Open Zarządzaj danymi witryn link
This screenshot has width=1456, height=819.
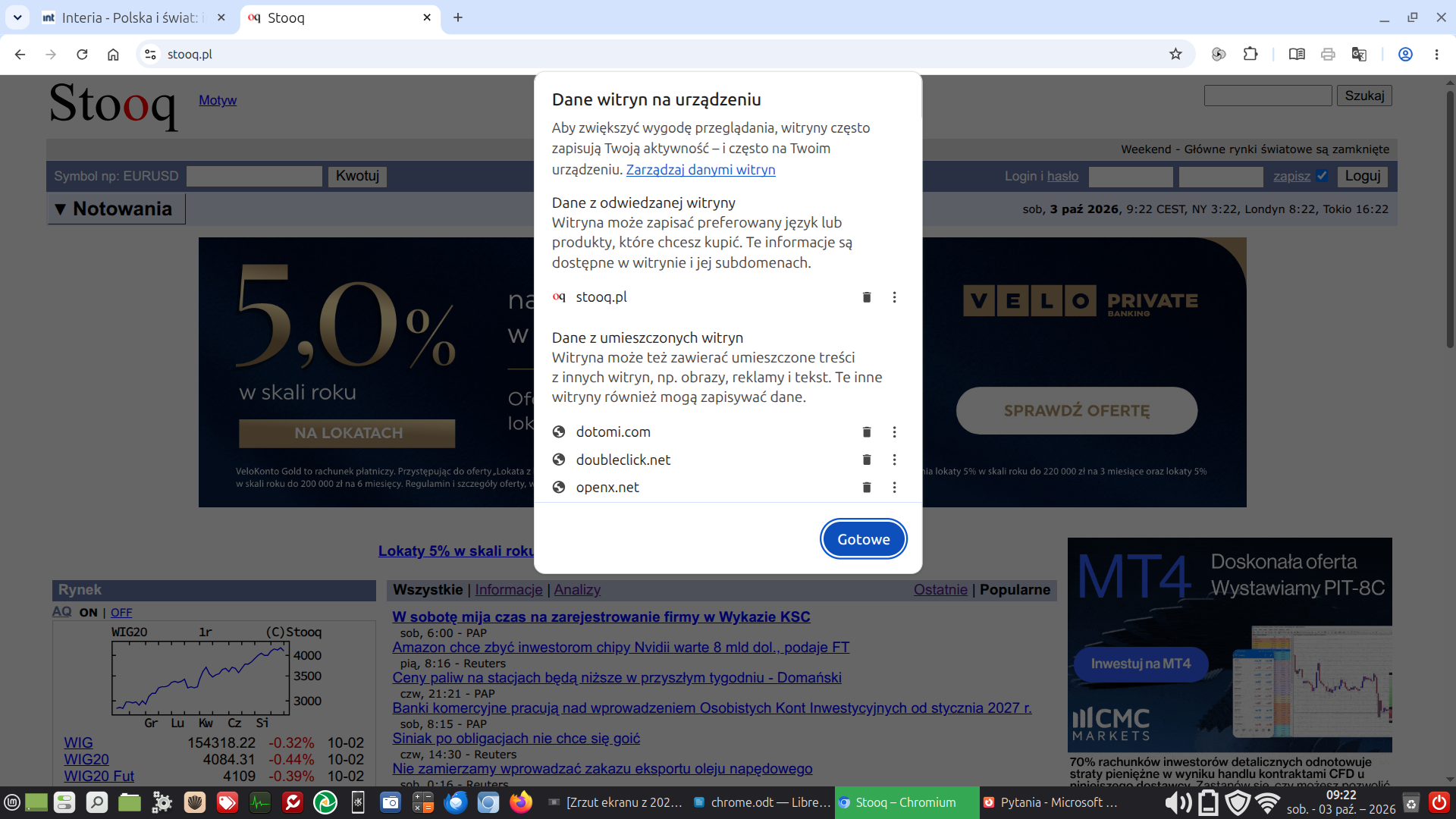tap(701, 170)
